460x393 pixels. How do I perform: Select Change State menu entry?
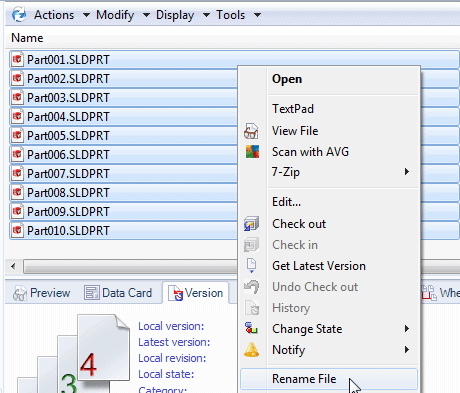tap(307, 329)
